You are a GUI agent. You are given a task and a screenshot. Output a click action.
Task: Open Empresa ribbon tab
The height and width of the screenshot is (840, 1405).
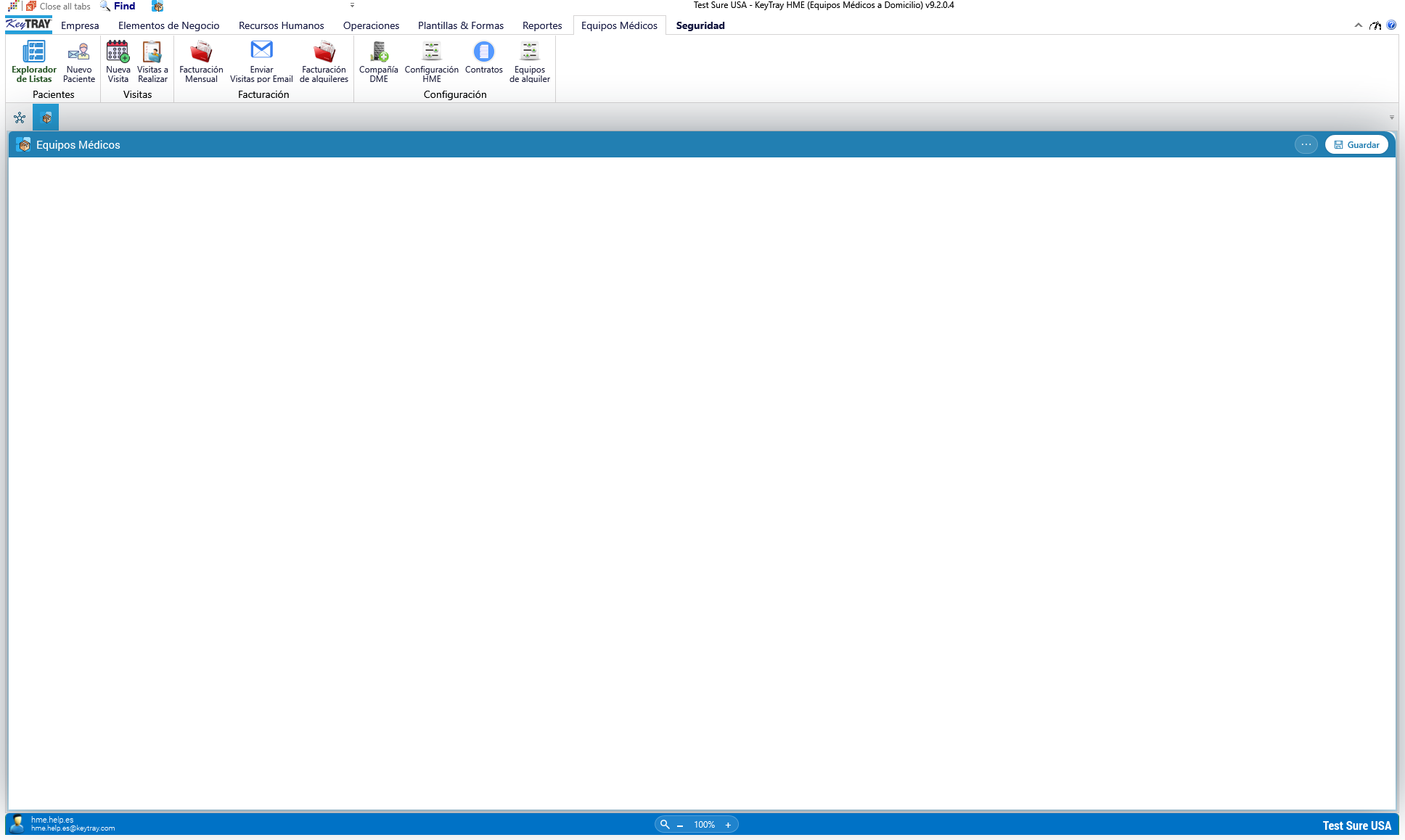[80, 25]
